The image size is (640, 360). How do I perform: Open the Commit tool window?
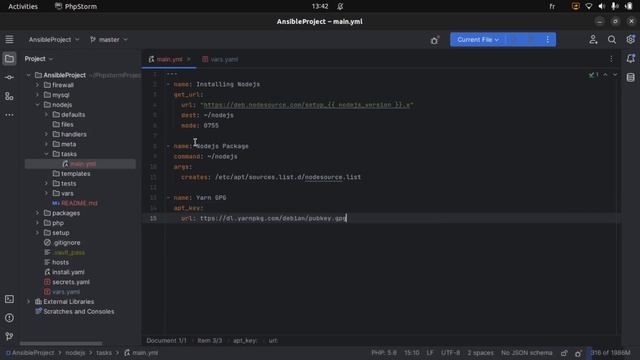coord(9,77)
